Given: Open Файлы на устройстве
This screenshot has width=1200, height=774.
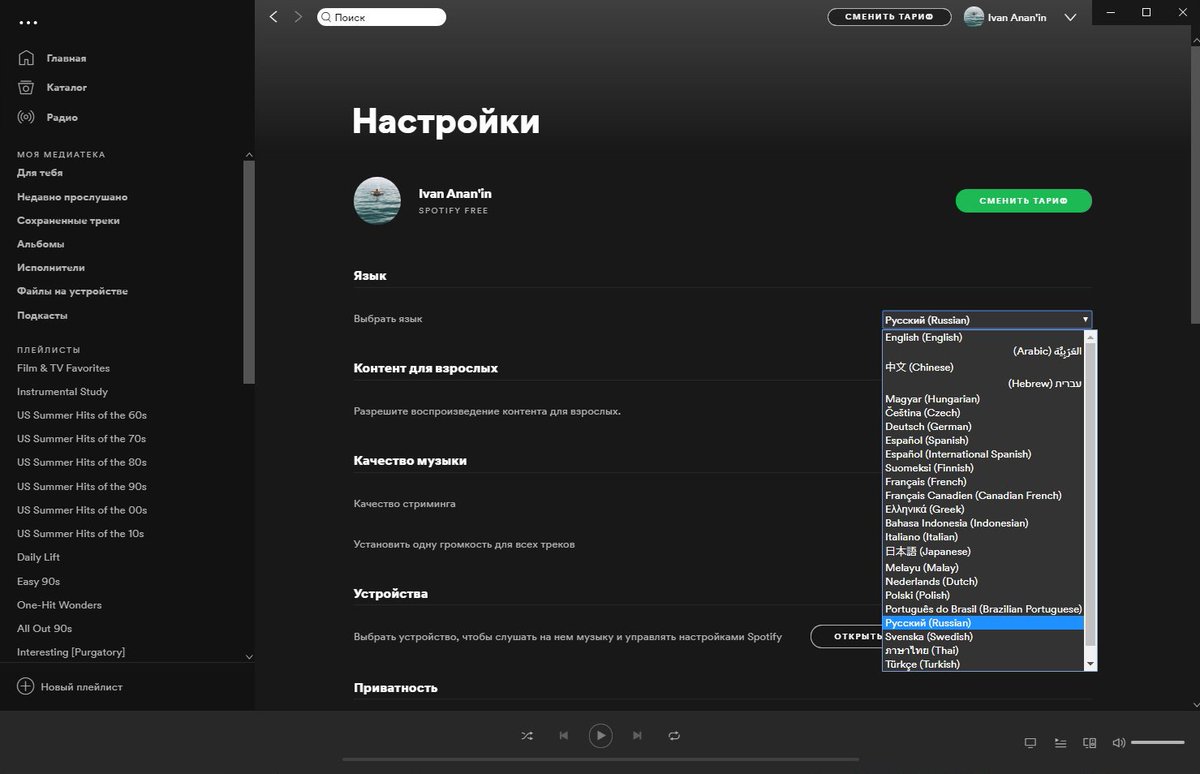Looking at the screenshot, I should pyautogui.click(x=72, y=292).
